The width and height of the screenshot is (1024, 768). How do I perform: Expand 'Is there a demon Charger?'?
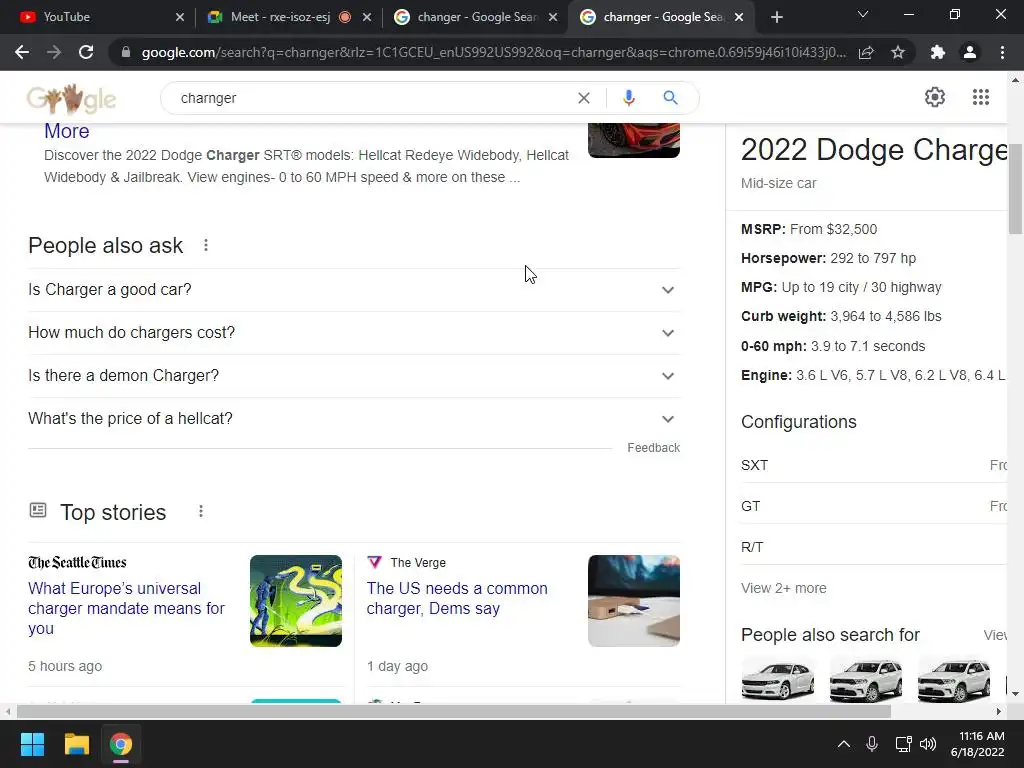354,376
